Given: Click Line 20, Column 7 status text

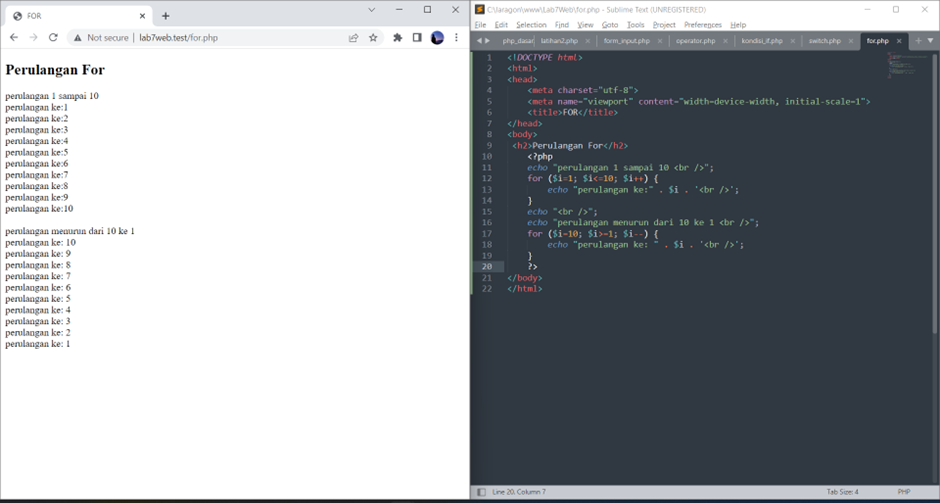Looking at the screenshot, I should tap(519, 492).
